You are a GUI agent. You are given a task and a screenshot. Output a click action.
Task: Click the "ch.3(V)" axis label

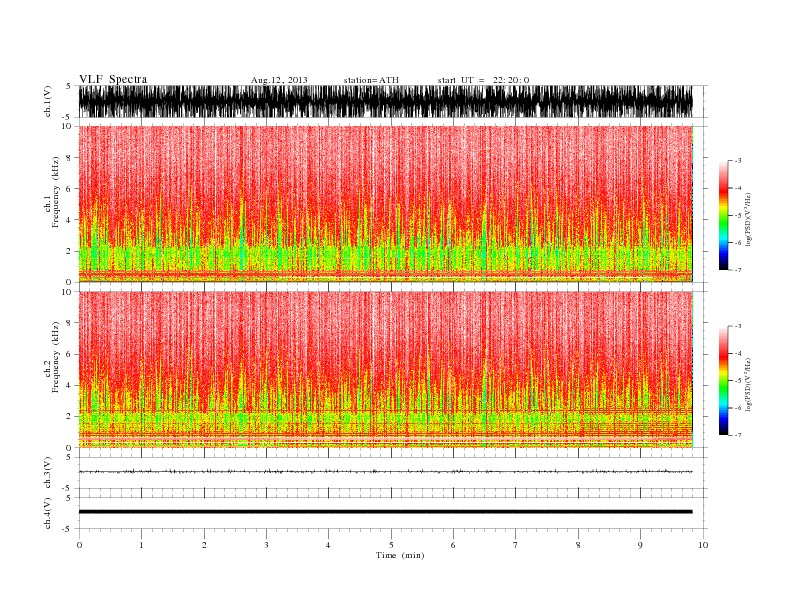(x=48, y=473)
